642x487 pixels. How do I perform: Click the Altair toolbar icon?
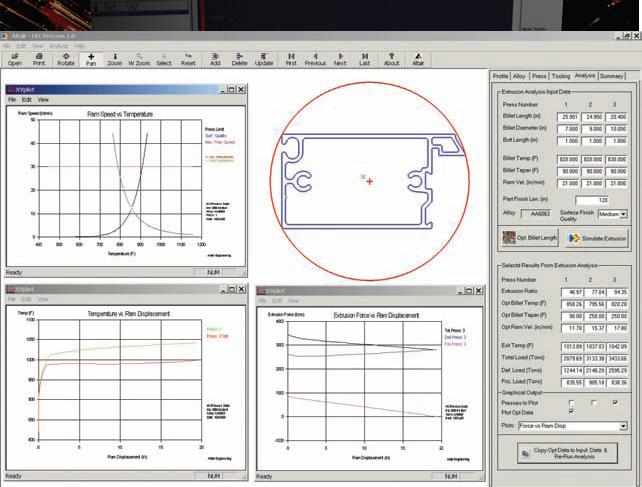click(x=418, y=60)
